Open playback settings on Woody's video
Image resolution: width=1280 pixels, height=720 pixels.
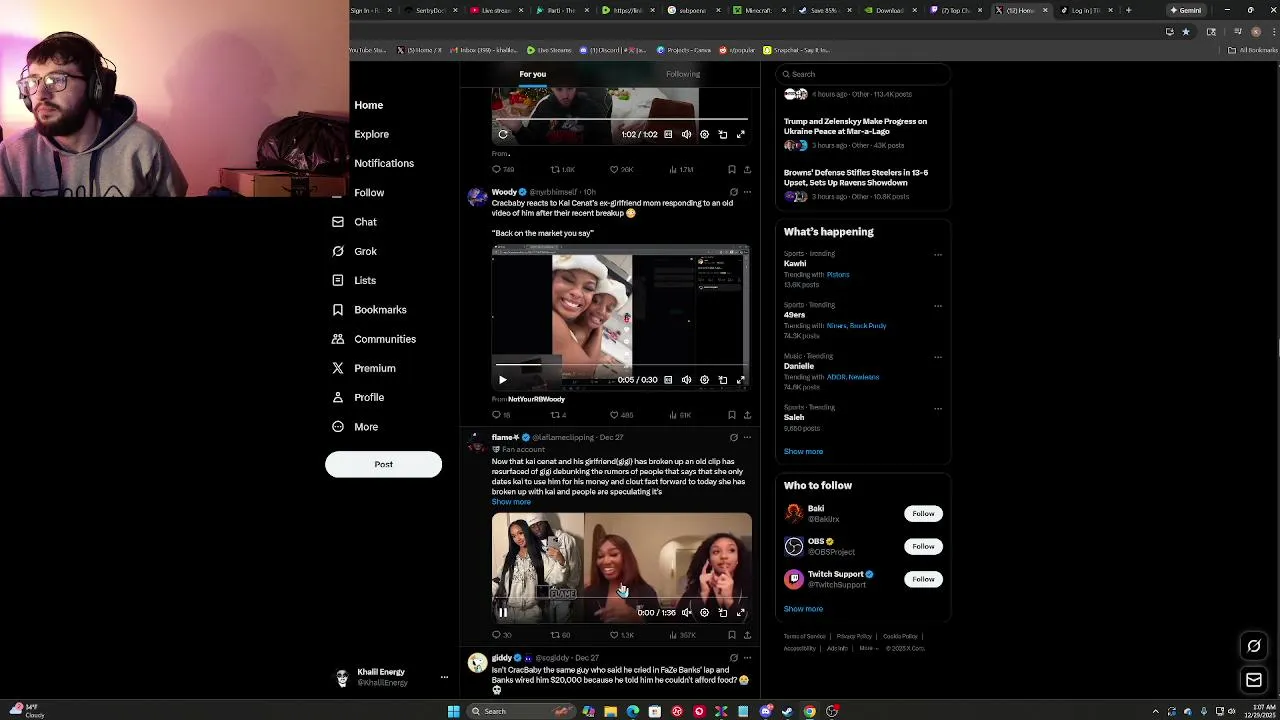704,380
